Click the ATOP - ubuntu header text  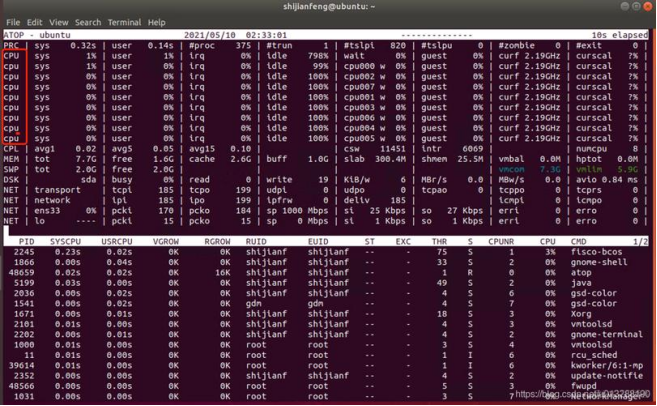(37, 35)
